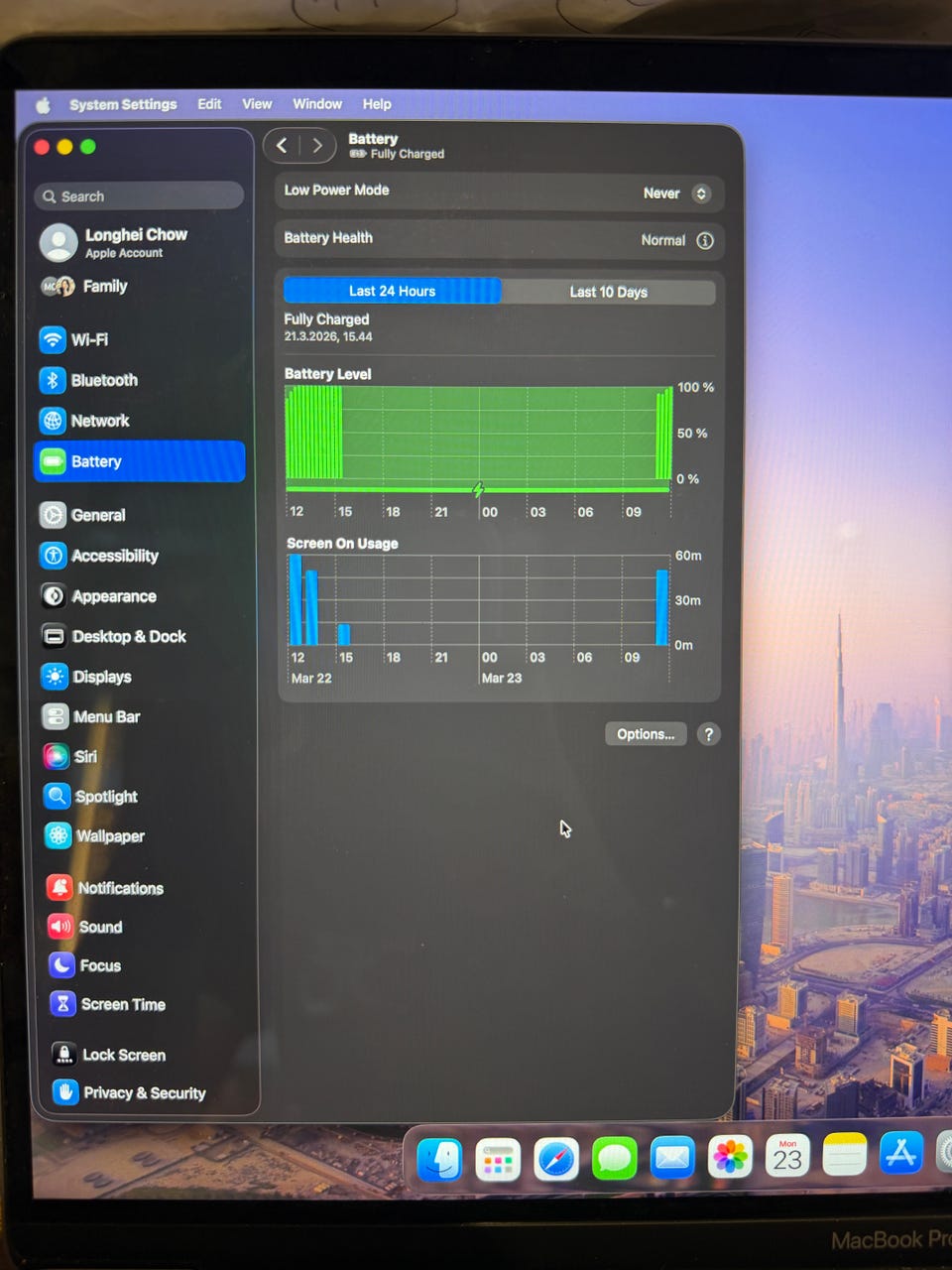This screenshot has height=1270, width=952.
Task: Open Desktop & Dock icon
Action: (x=55, y=636)
